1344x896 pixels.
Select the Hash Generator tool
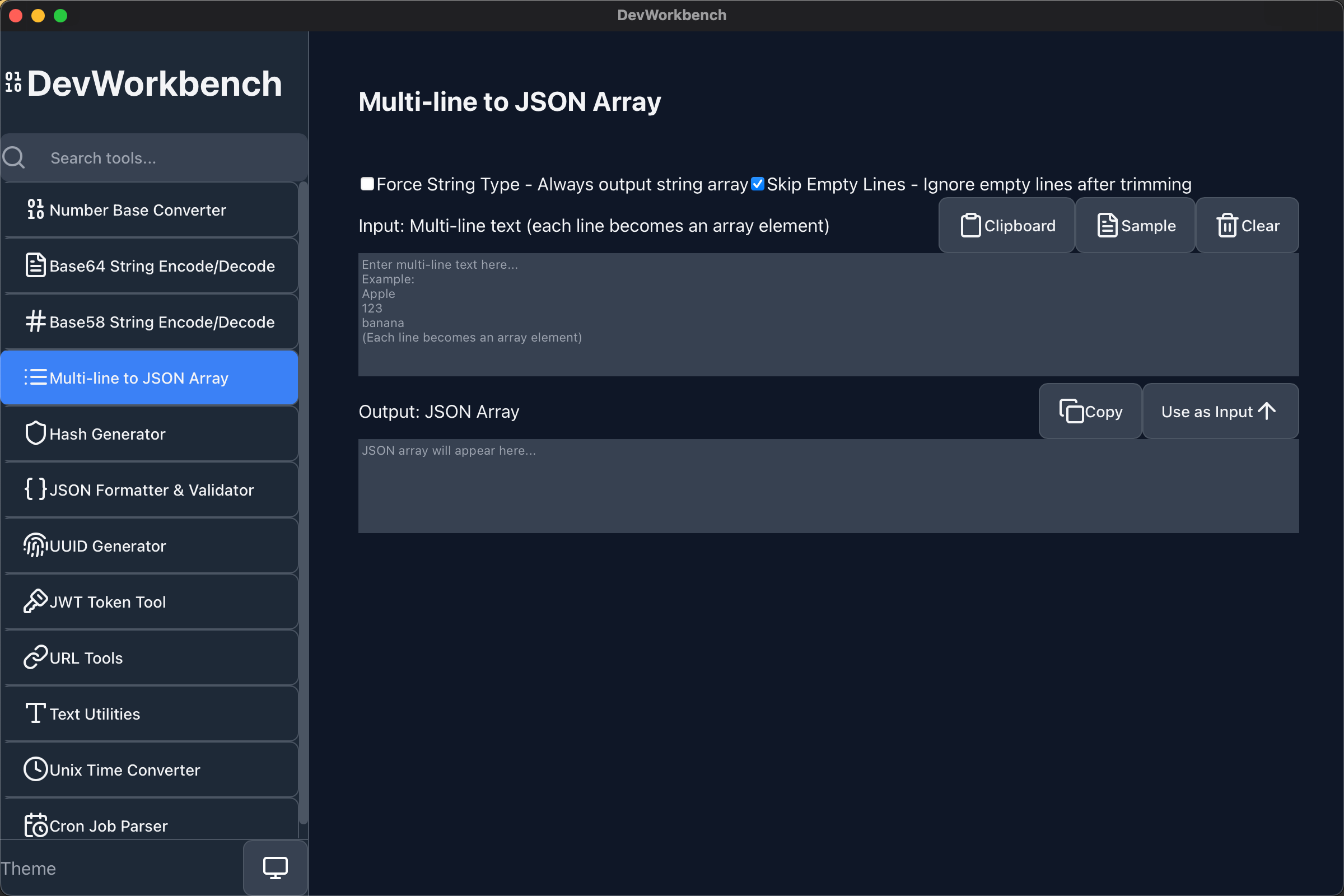click(150, 433)
